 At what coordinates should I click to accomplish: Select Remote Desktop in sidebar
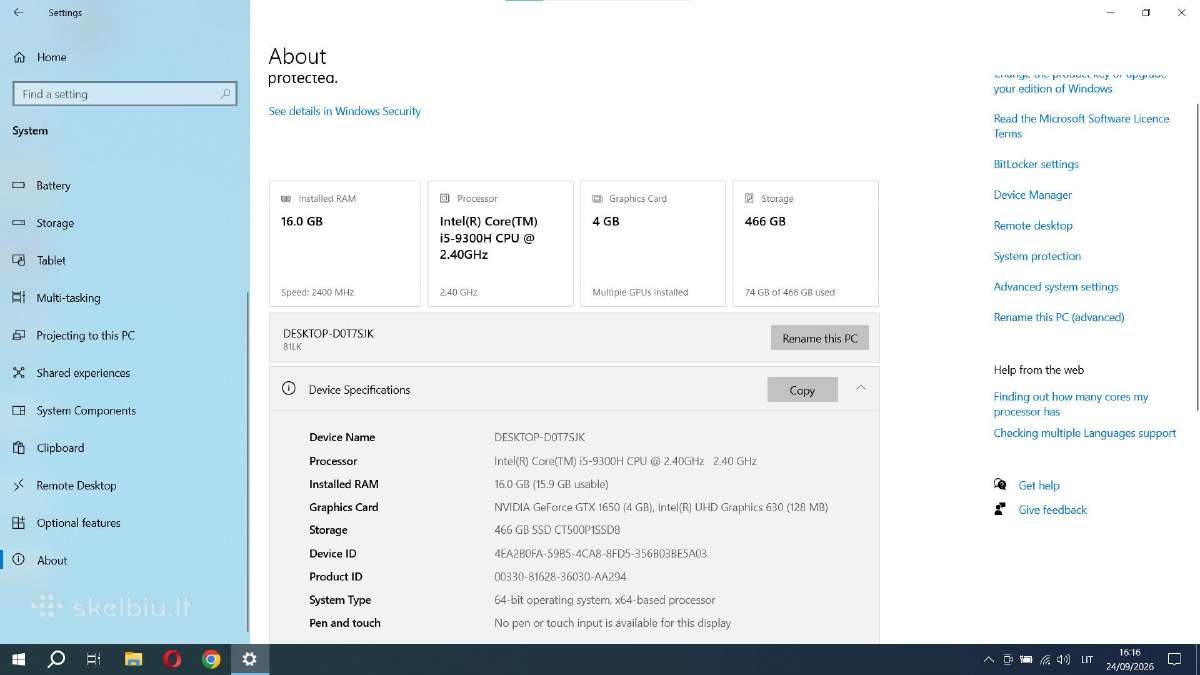[124, 486]
